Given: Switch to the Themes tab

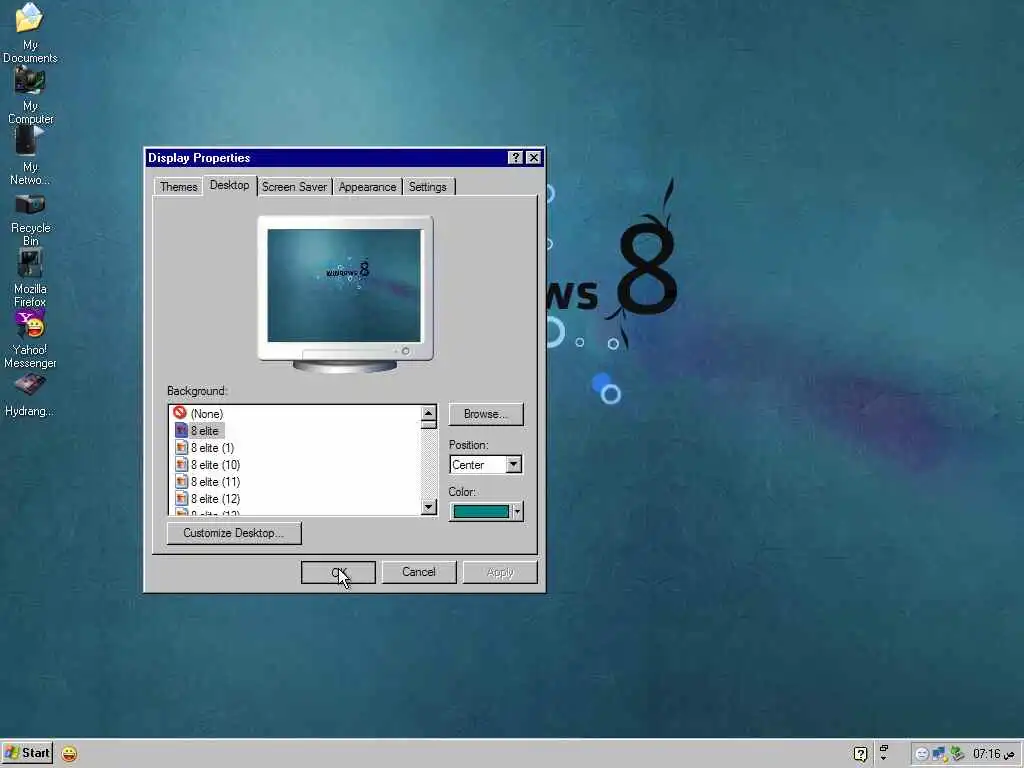Looking at the screenshot, I should [178, 187].
